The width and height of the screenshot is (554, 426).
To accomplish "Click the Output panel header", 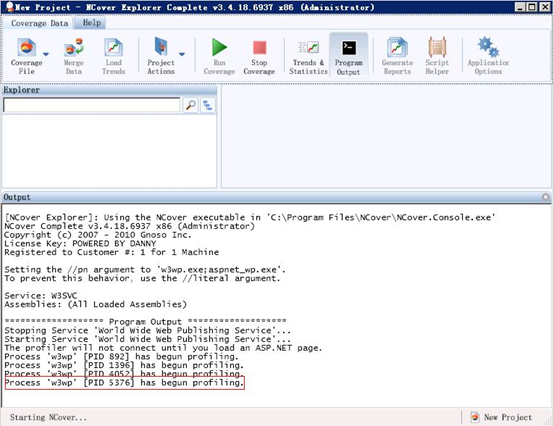I will point(276,197).
